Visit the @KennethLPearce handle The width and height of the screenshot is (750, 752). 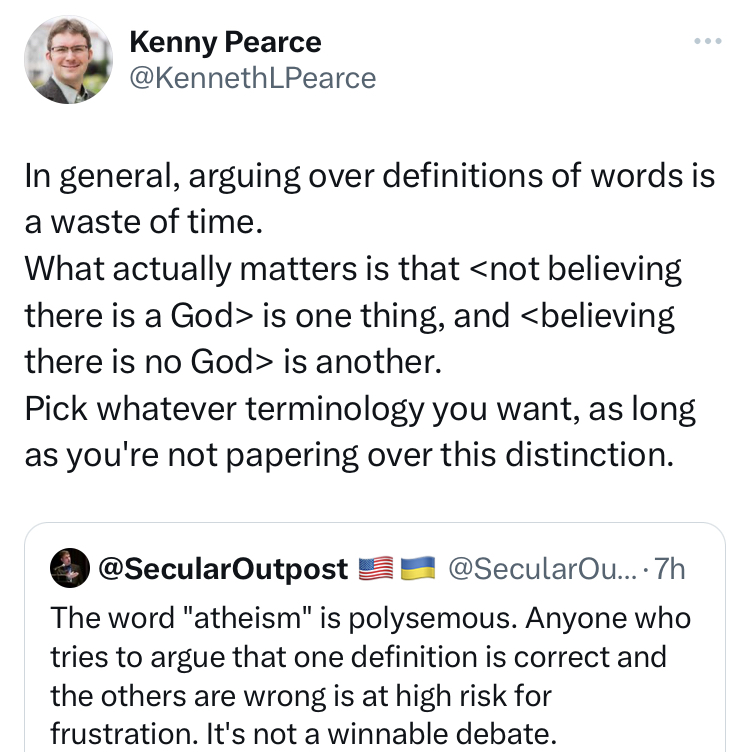[x=252, y=78]
